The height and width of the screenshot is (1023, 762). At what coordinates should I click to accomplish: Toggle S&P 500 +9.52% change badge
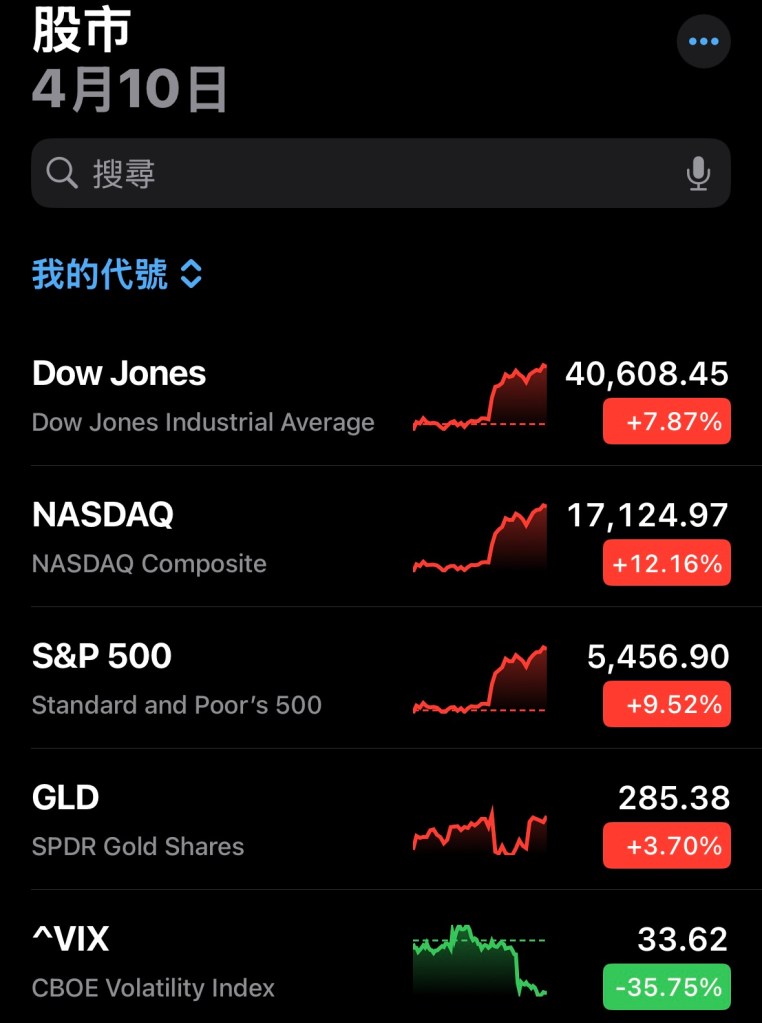click(667, 704)
